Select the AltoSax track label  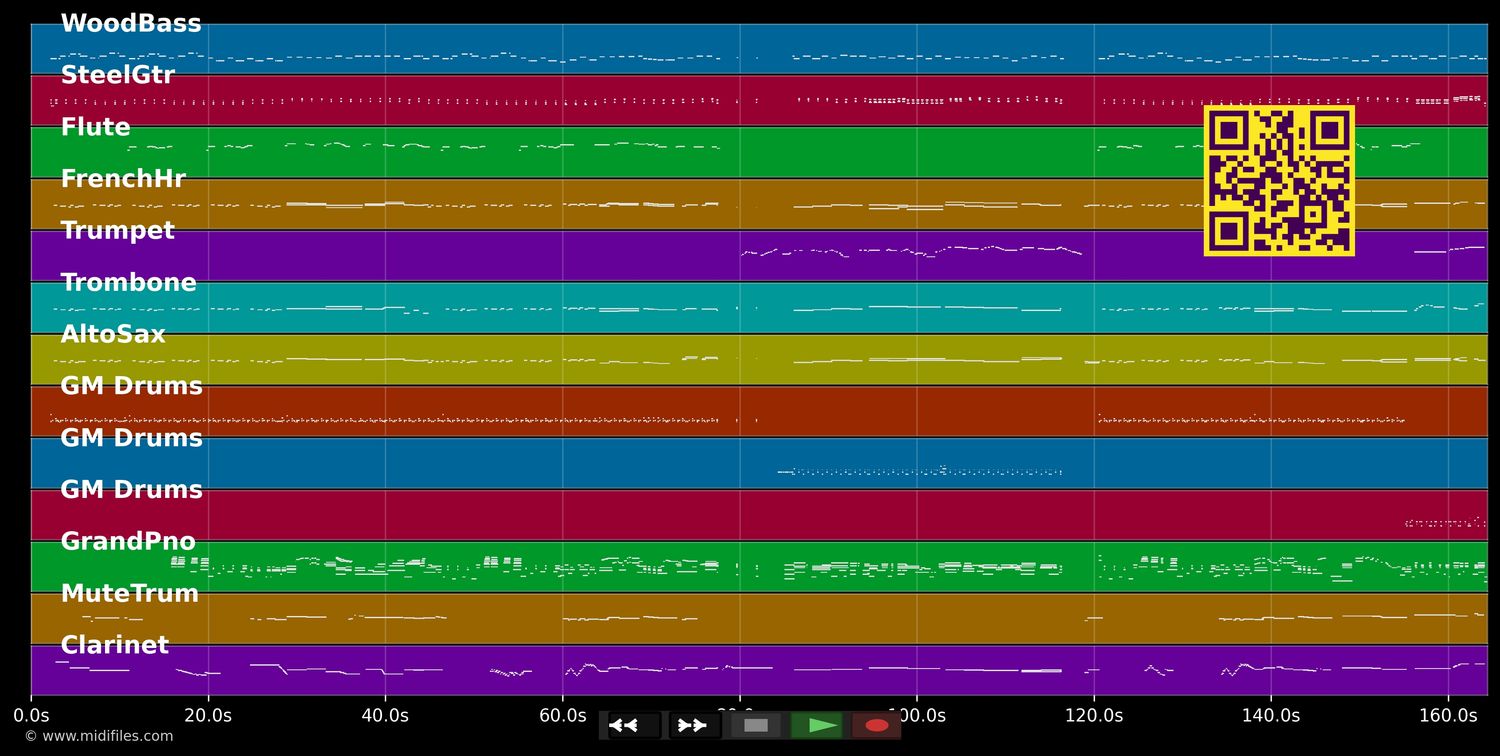[113, 335]
